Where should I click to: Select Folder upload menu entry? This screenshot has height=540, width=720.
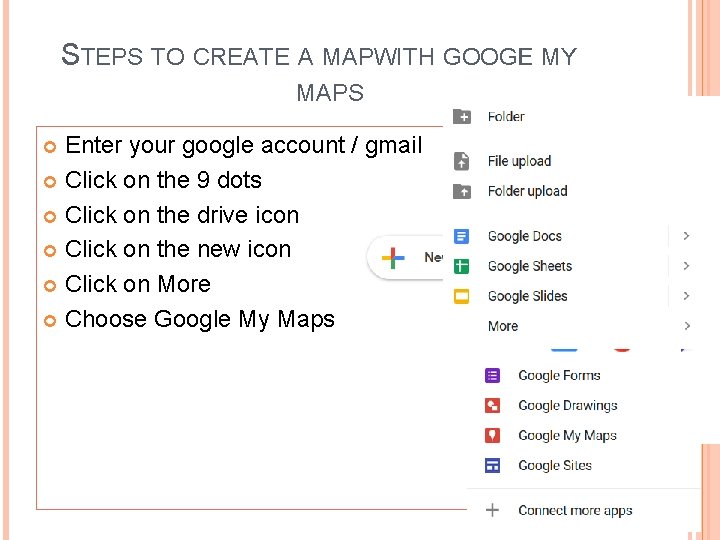[528, 191]
